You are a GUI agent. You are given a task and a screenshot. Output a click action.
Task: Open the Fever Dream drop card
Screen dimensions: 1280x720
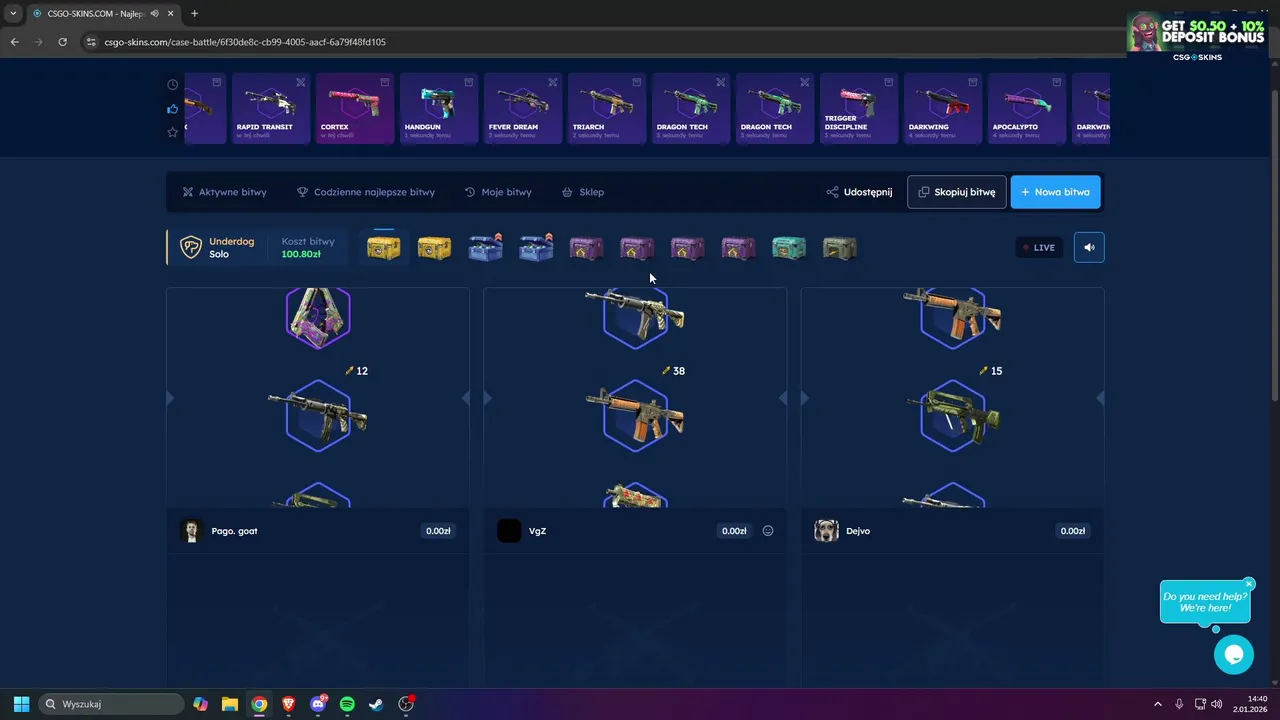pyautogui.click(x=523, y=108)
